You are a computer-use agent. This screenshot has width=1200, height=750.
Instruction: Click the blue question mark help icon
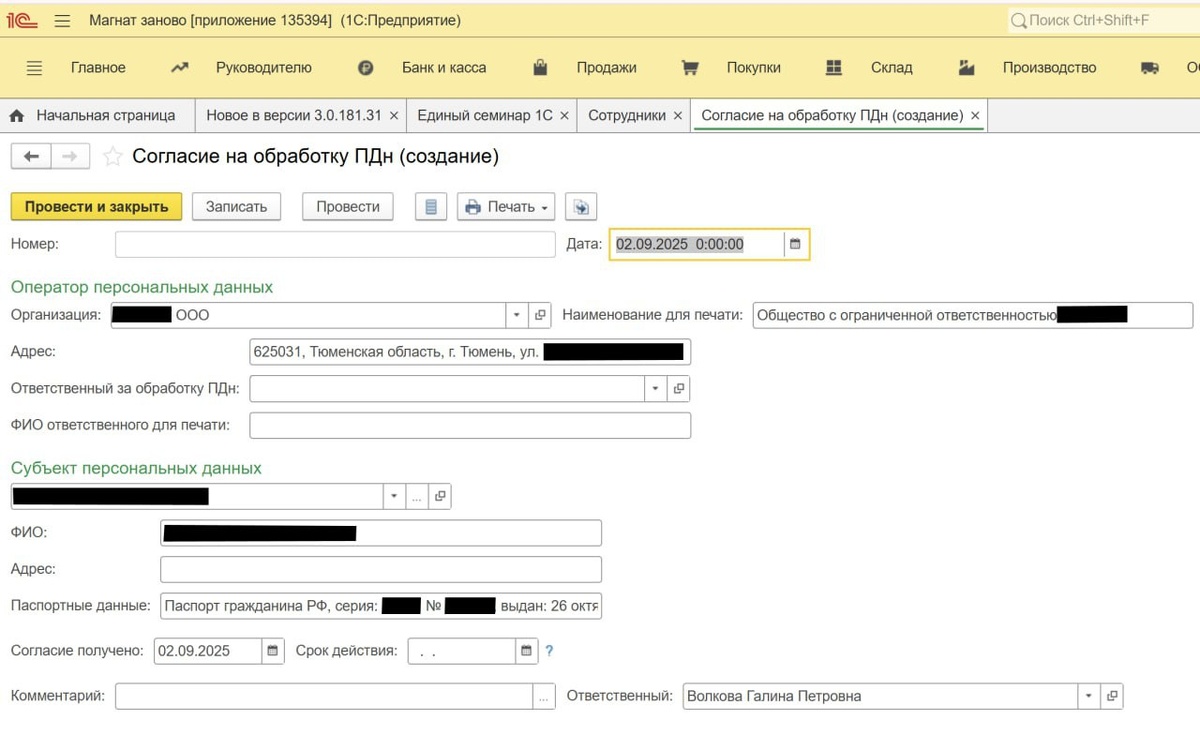[549, 651]
